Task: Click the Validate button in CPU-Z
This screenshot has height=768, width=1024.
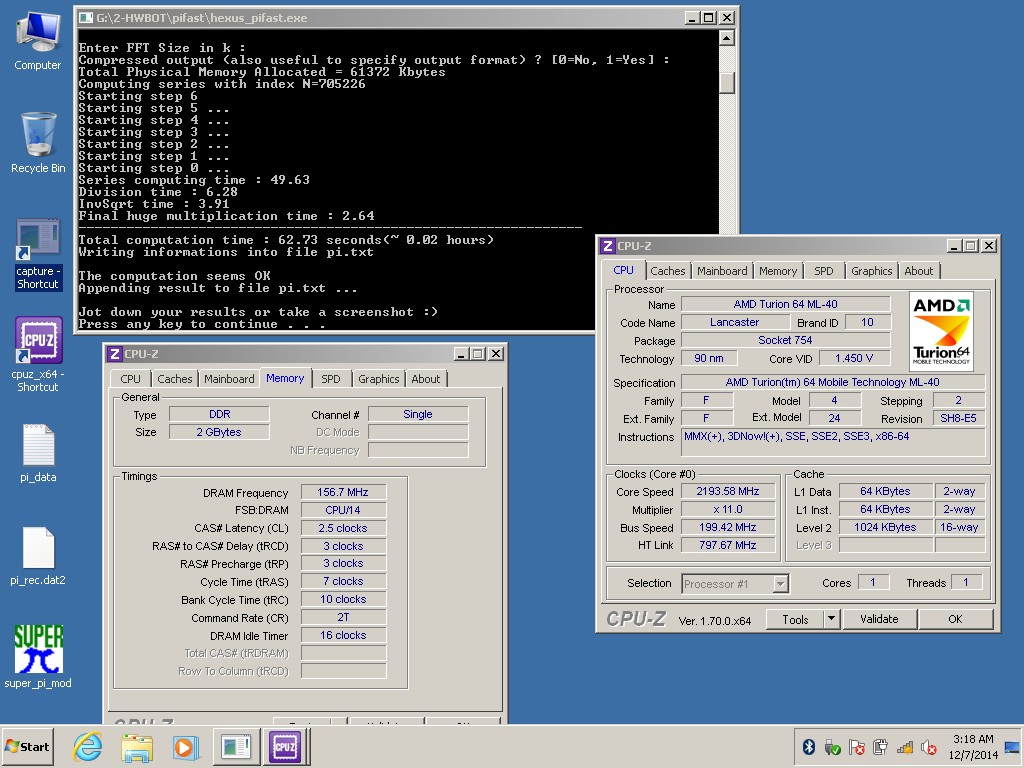Action: (x=879, y=619)
